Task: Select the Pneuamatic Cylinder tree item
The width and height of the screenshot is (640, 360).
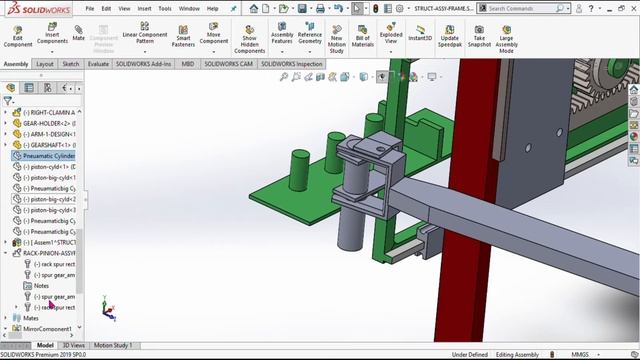Action: (44, 156)
